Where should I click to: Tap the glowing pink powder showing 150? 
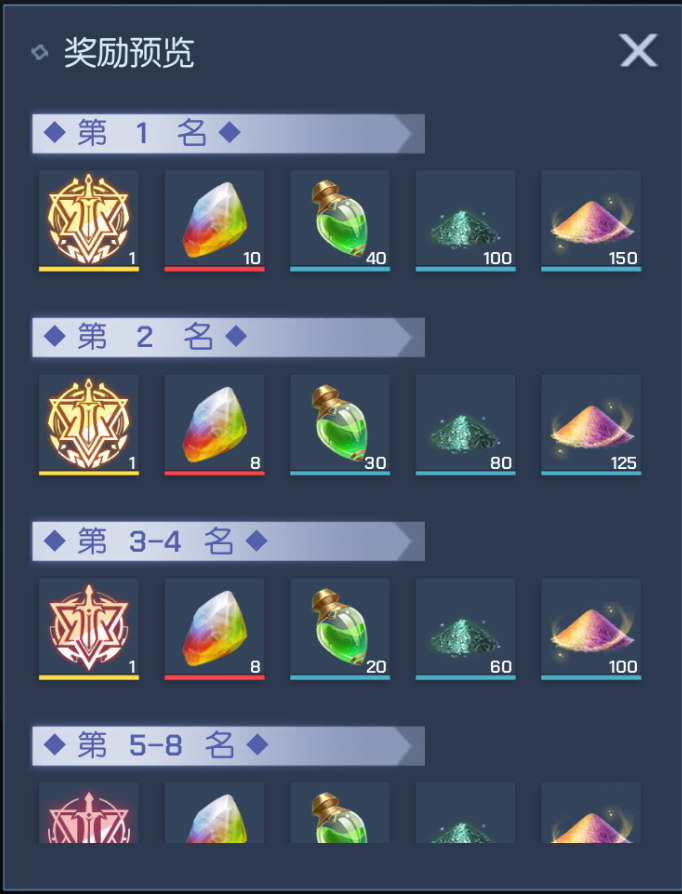point(591,220)
